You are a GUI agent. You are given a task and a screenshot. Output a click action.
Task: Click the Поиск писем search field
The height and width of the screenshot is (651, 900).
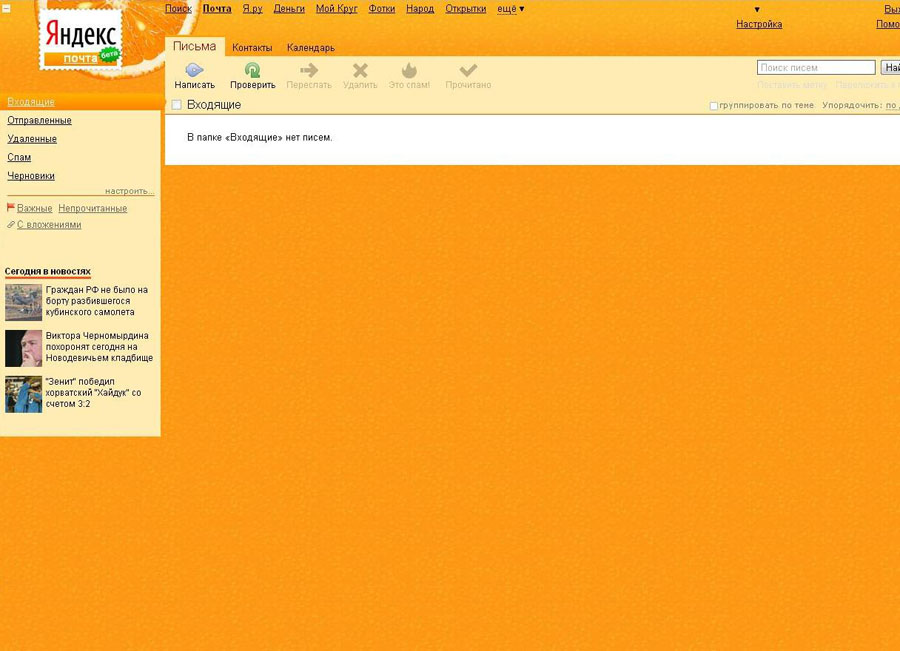click(816, 68)
